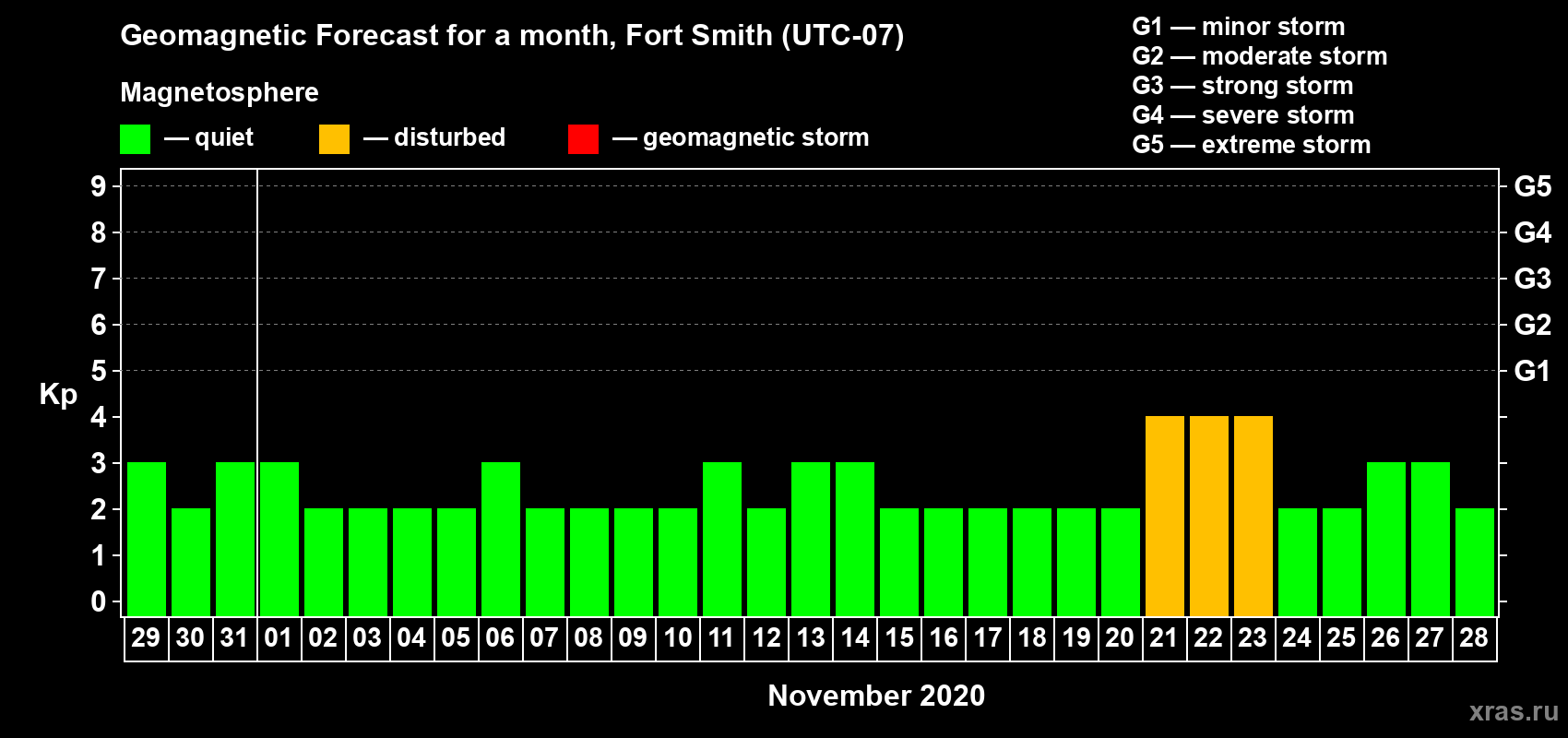
Task: Click the 'G2 — moderate storm' legend line
Action: coord(1260,56)
